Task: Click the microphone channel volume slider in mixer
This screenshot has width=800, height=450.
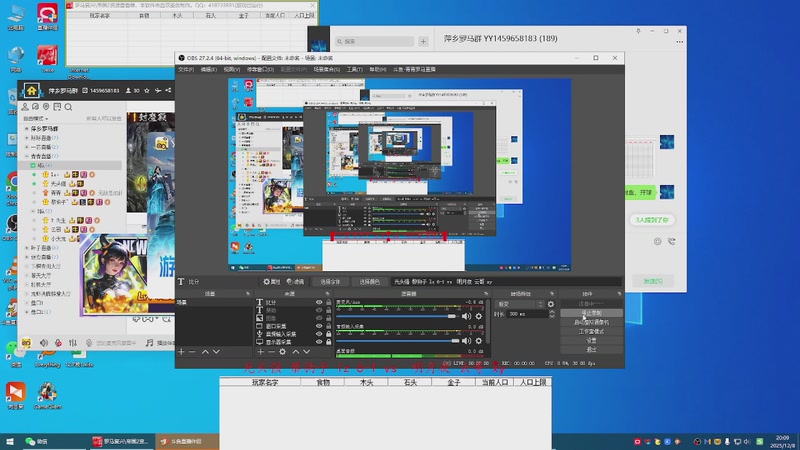Action: click(396, 316)
